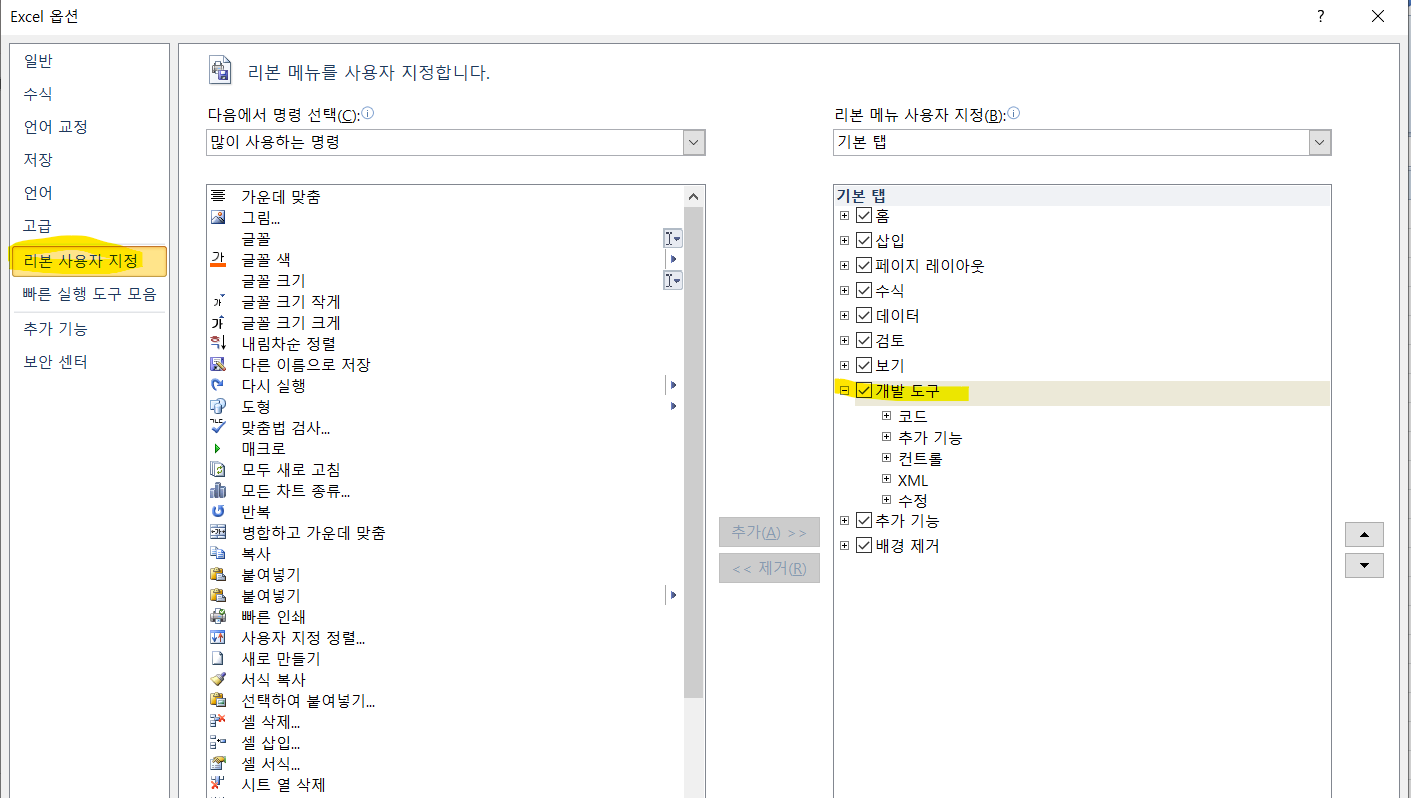Toggle the 검토 tab checkbox
Screen dimensions: 1411x798
click(864, 340)
